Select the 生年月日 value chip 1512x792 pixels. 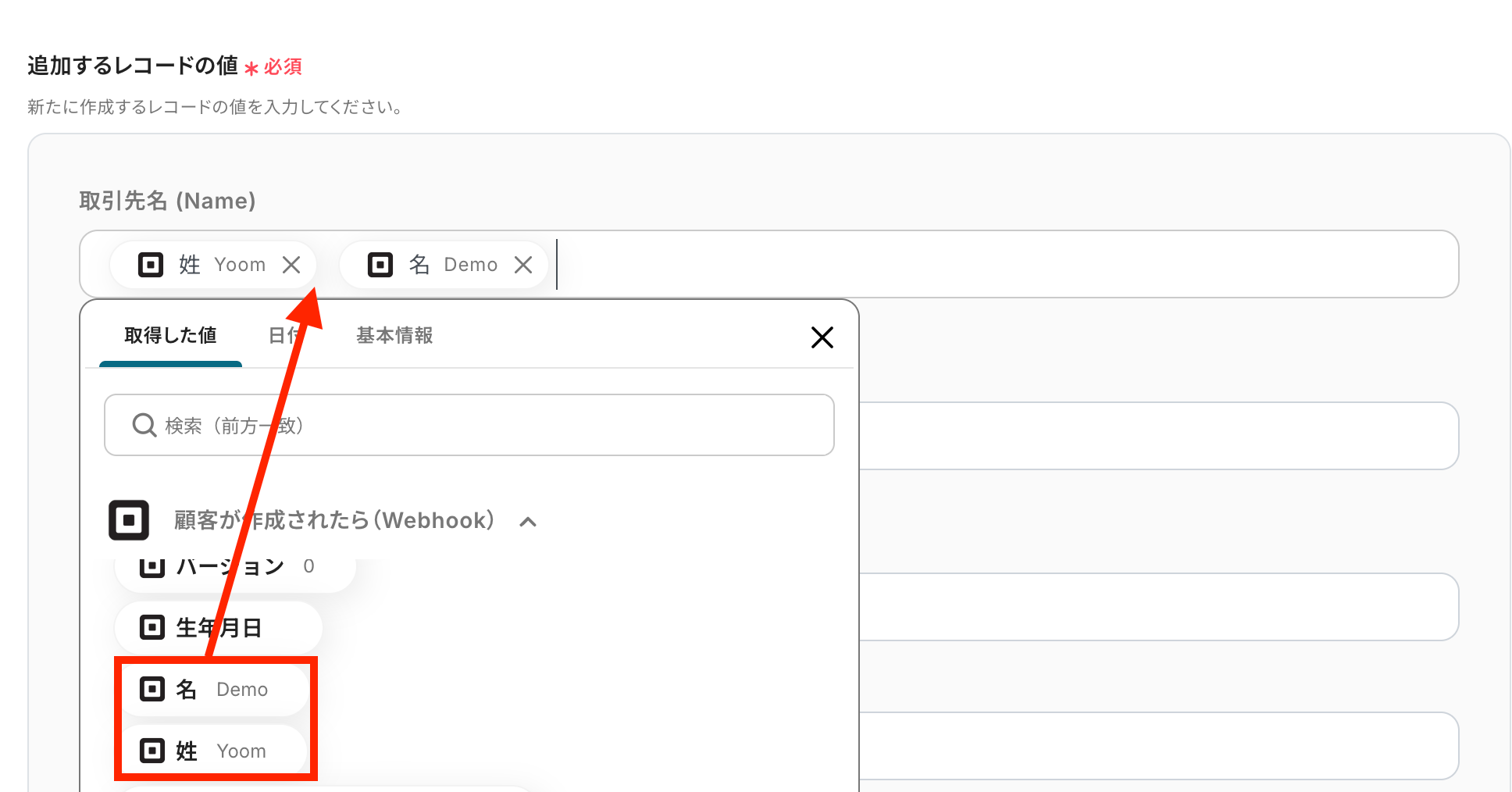[x=219, y=627]
